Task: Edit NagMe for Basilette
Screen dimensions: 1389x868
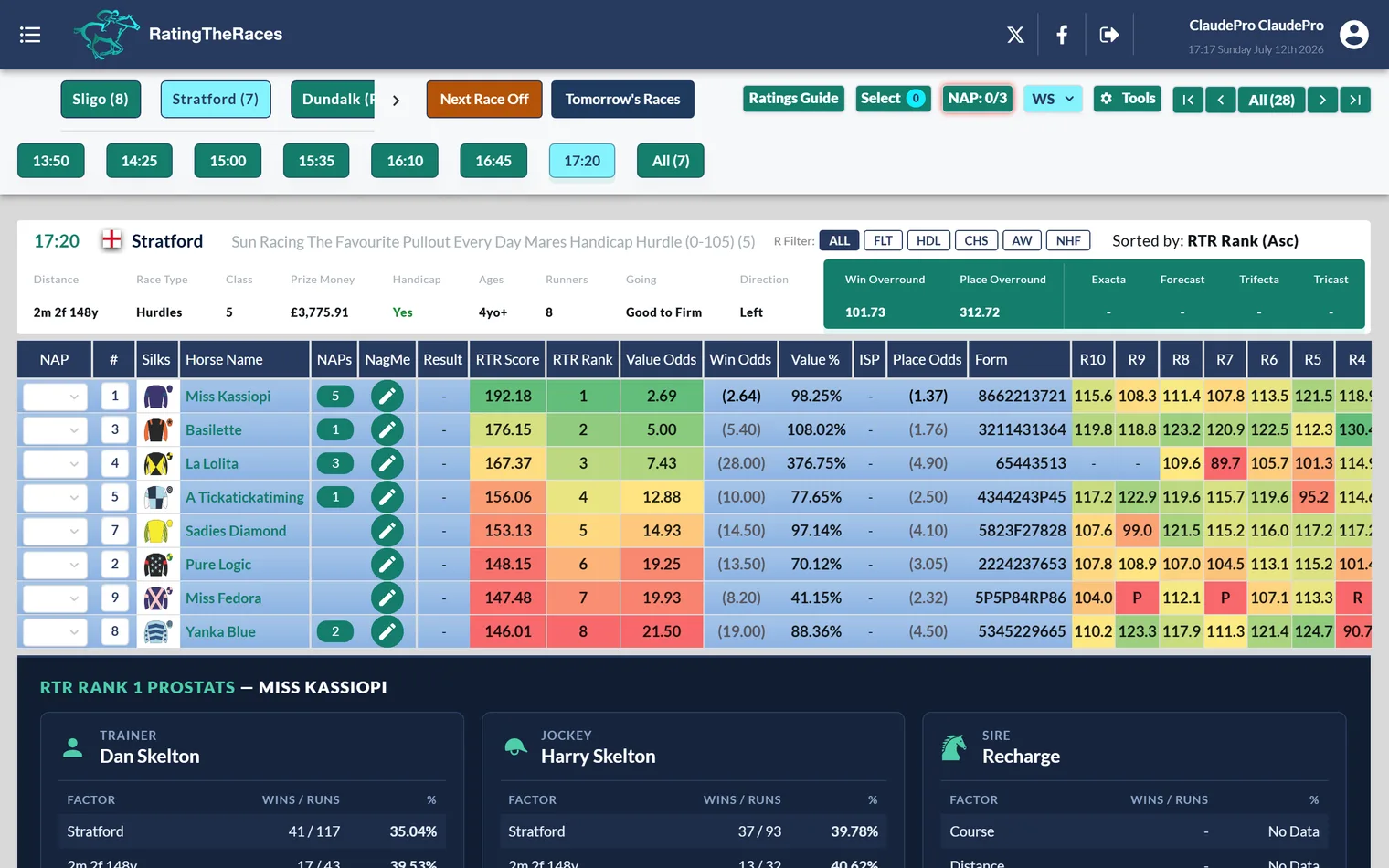Action: [387, 429]
